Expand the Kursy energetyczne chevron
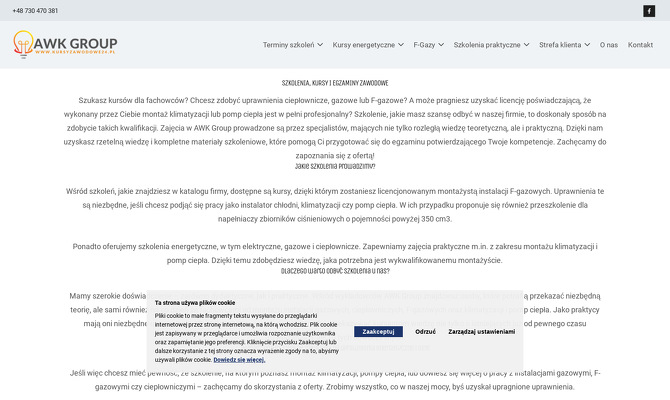This screenshot has height=400, width=670. [401, 45]
